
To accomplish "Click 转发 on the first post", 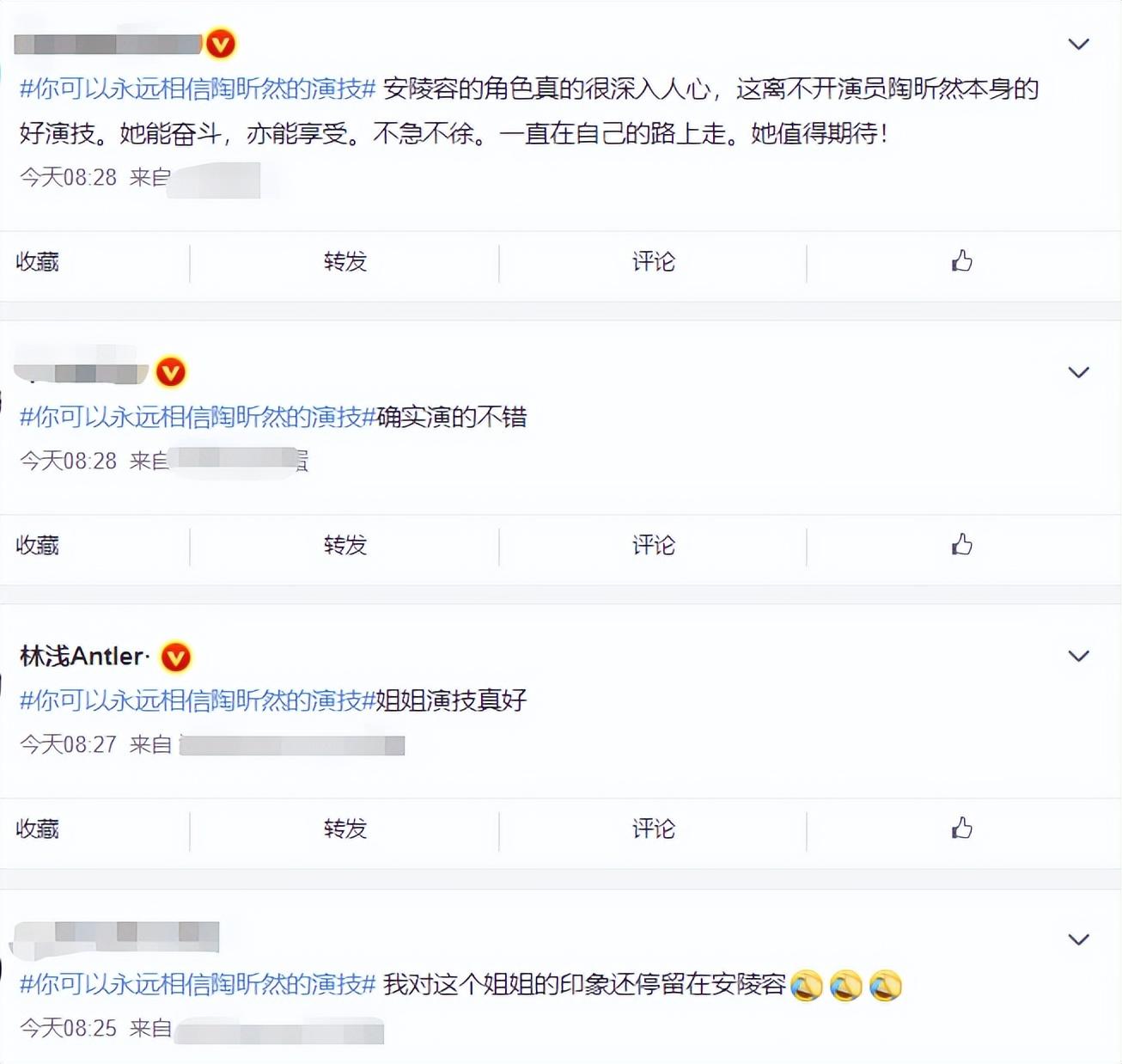I will pos(345,261).
